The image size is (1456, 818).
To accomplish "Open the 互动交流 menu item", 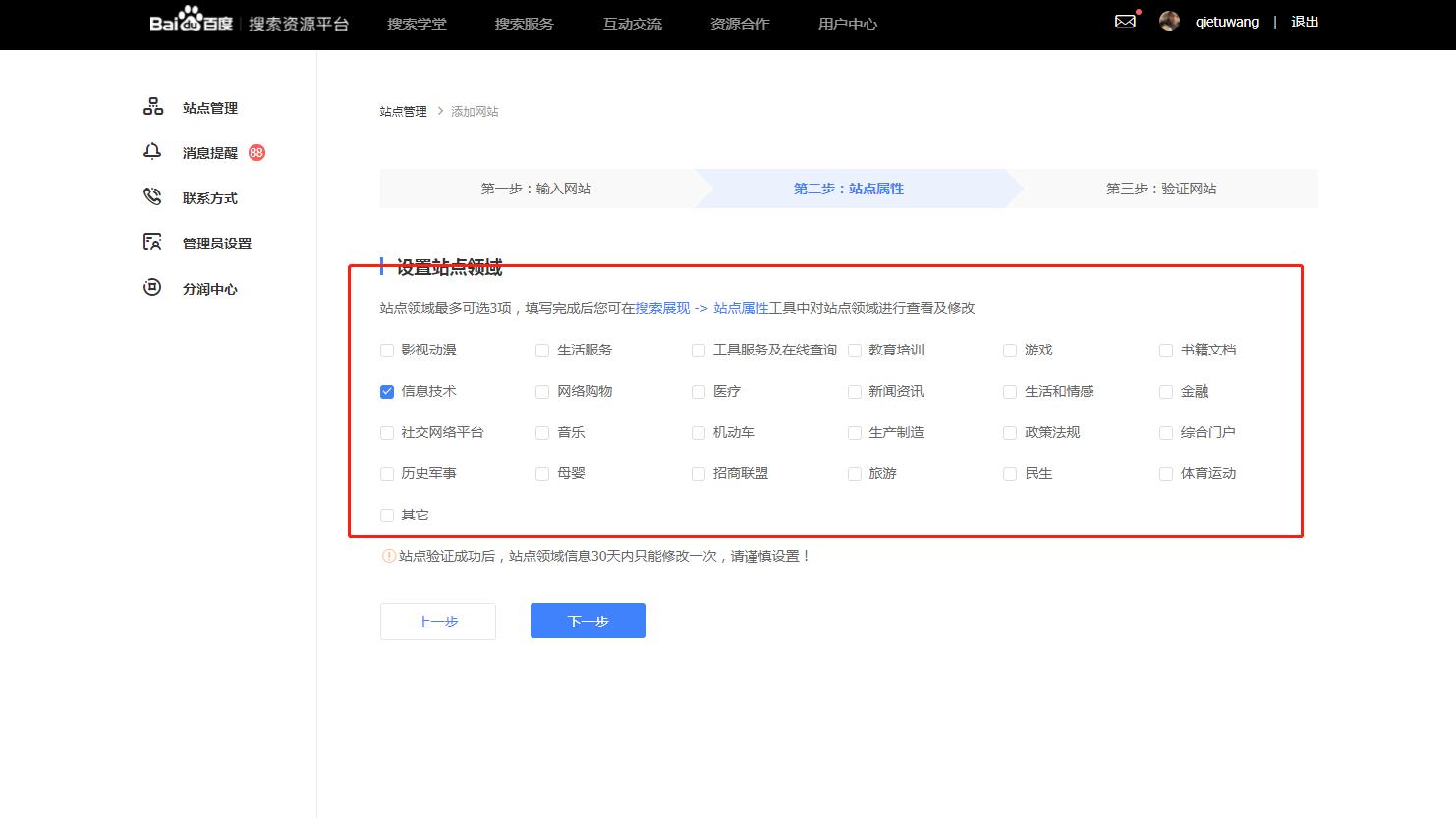I will 632,24.
